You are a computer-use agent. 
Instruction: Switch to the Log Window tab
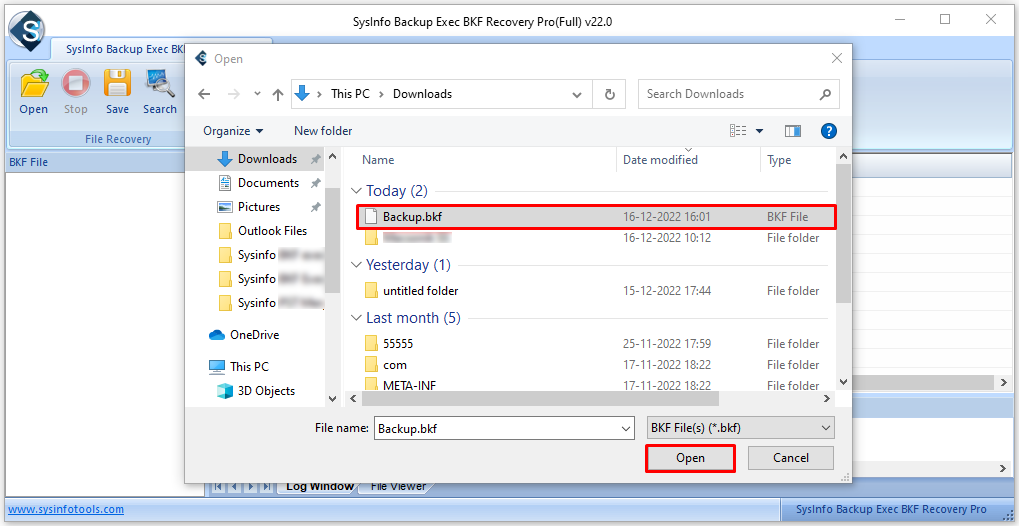coord(320,486)
